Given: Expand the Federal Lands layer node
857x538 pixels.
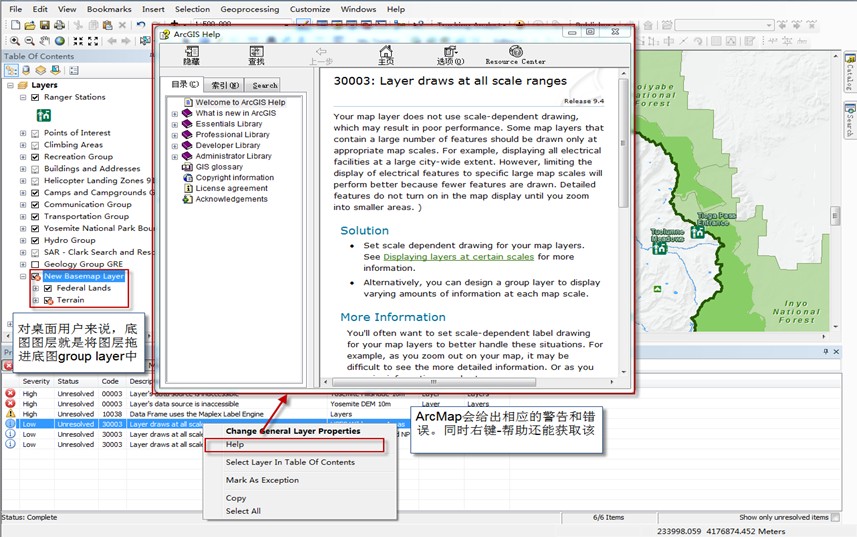Looking at the screenshot, I should pyautogui.click(x=35, y=288).
